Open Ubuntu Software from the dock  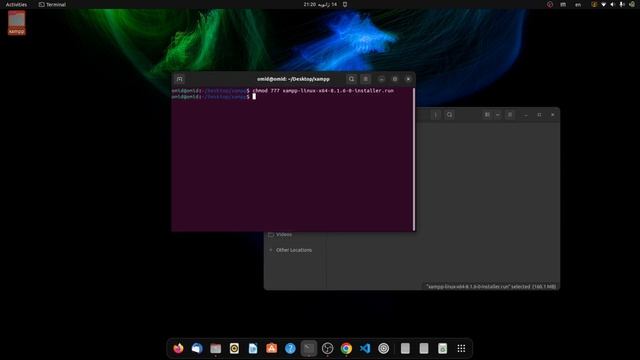(271, 348)
